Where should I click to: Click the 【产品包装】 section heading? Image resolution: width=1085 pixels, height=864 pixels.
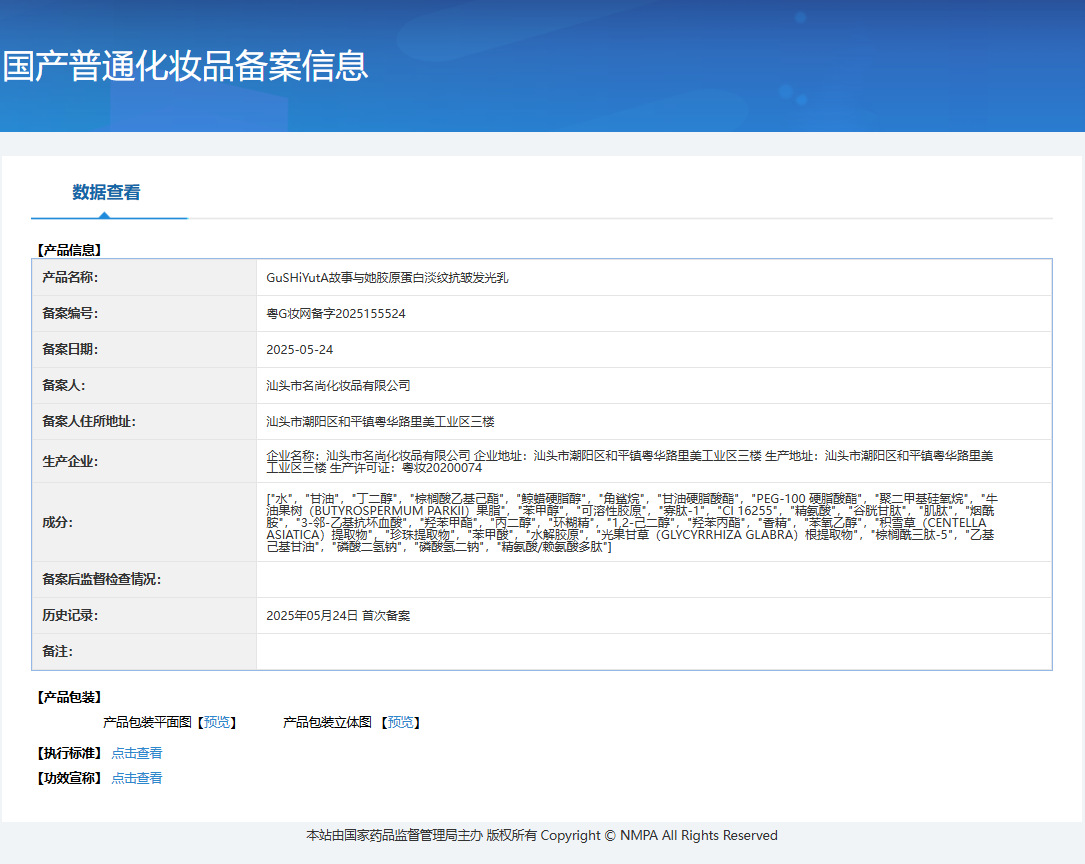(69, 697)
